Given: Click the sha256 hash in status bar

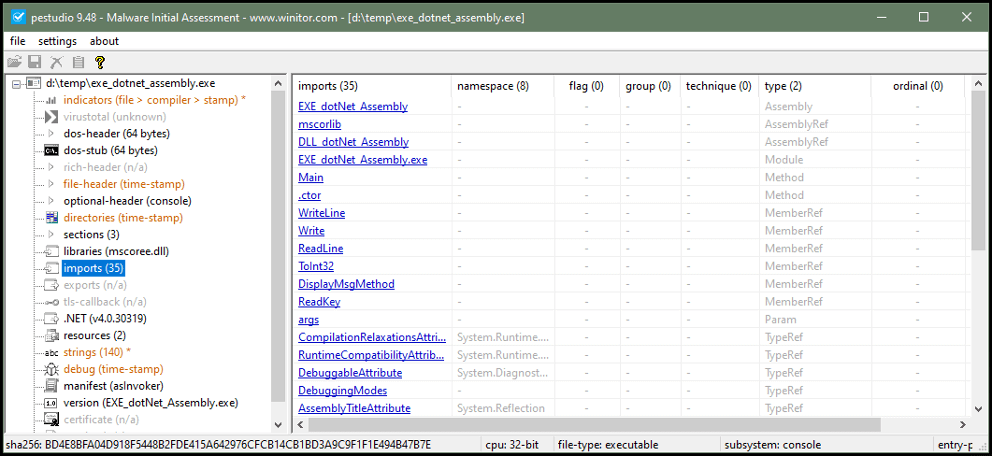Looking at the screenshot, I should pos(218,445).
